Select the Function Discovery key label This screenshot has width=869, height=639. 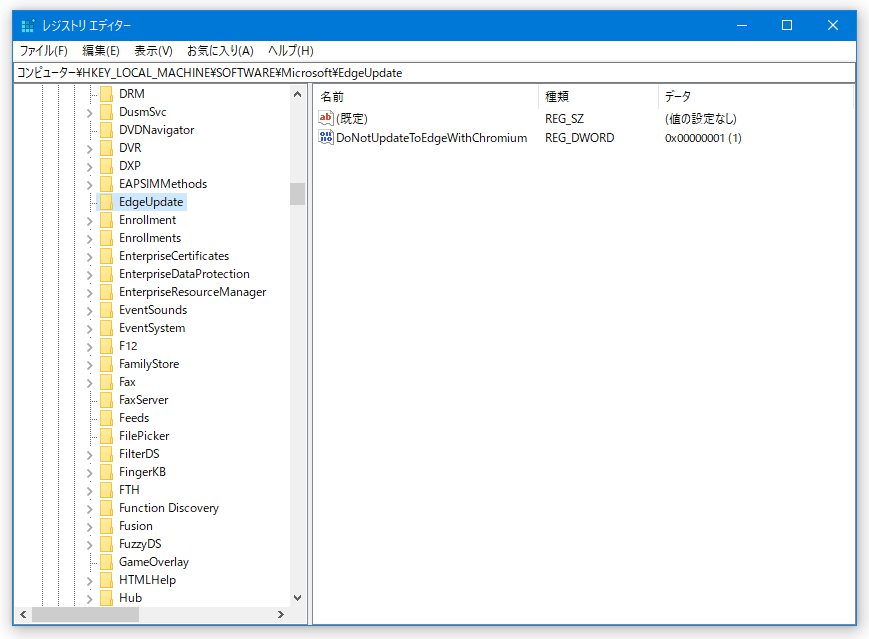[x=168, y=508]
